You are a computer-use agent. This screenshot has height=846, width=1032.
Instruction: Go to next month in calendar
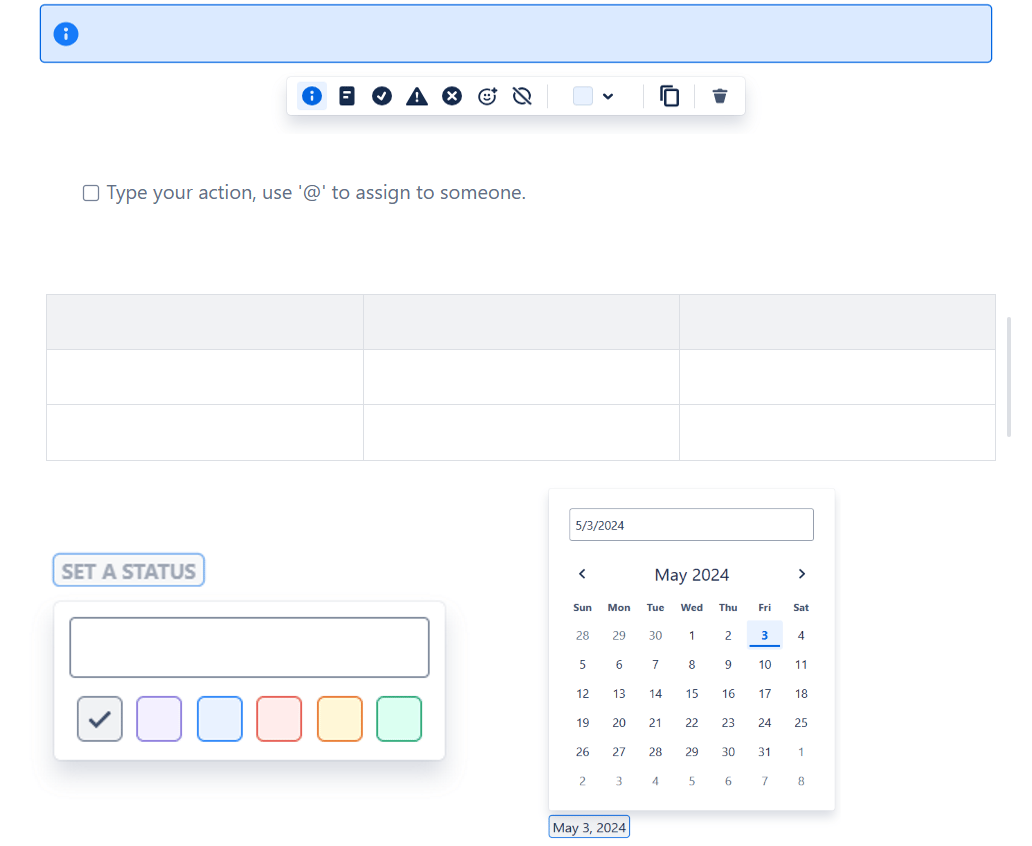click(802, 574)
